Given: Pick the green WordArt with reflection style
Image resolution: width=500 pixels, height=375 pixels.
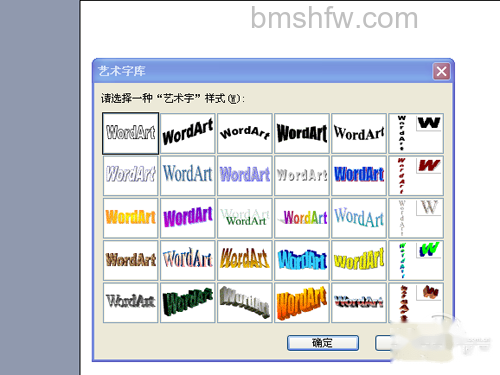Looking at the screenshot, I should (245, 218).
